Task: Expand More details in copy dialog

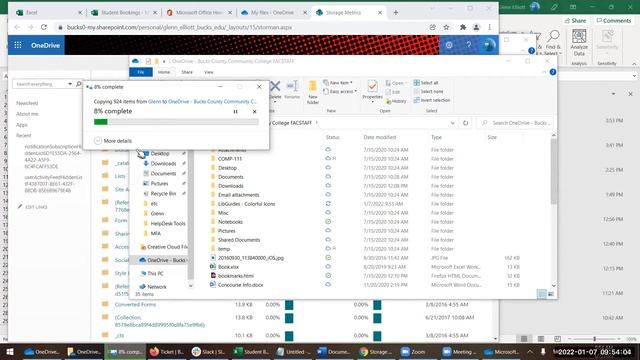Action: 113,141
